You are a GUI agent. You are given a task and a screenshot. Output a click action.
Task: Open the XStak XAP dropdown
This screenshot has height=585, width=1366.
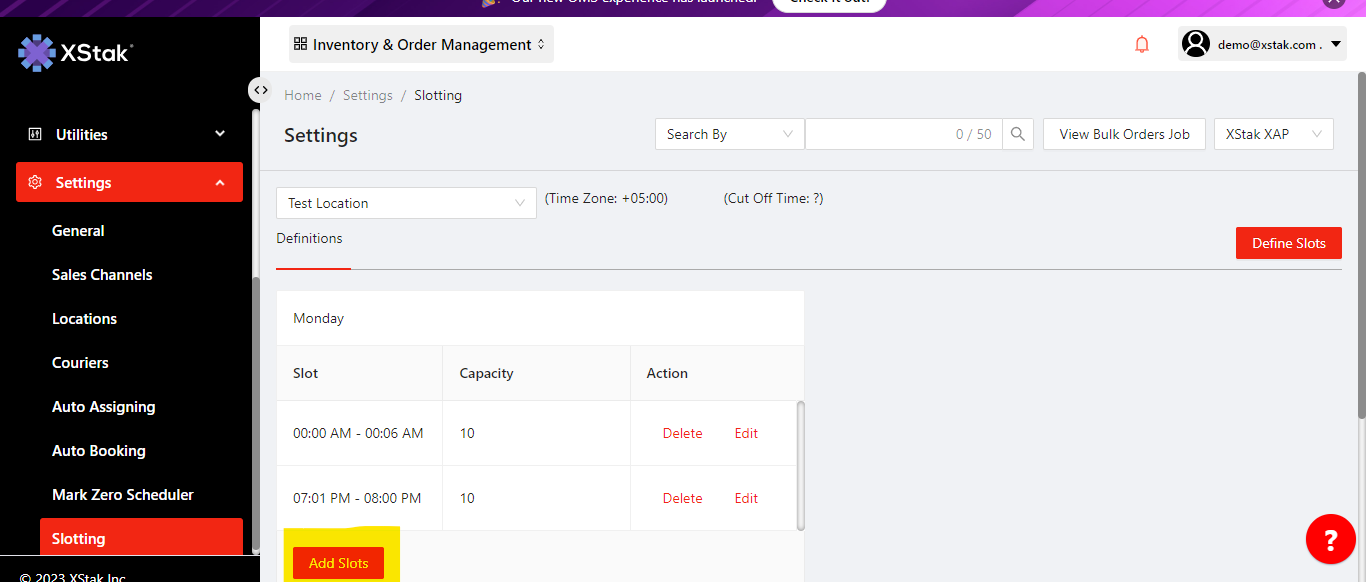coord(1273,134)
